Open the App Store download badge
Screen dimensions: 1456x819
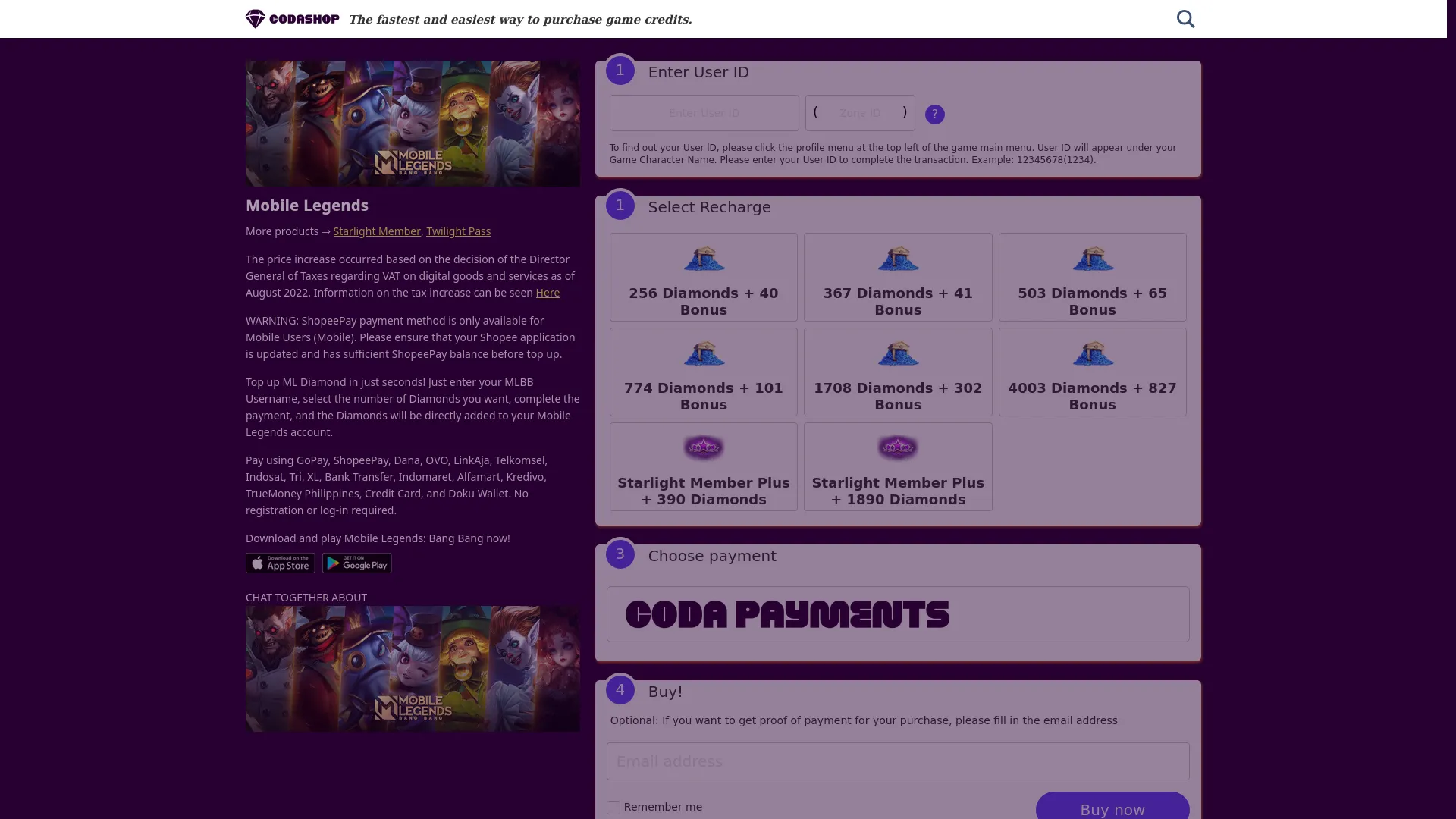[281, 563]
